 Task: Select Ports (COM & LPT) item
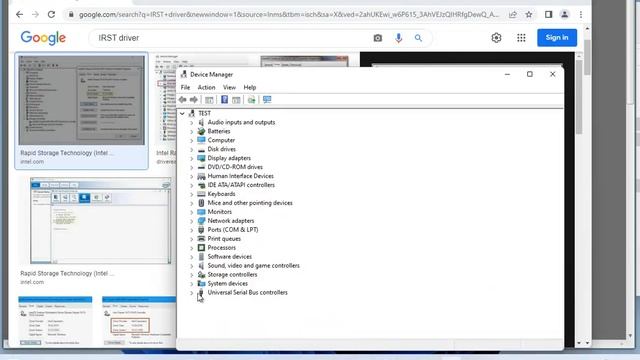[x=233, y=230]
